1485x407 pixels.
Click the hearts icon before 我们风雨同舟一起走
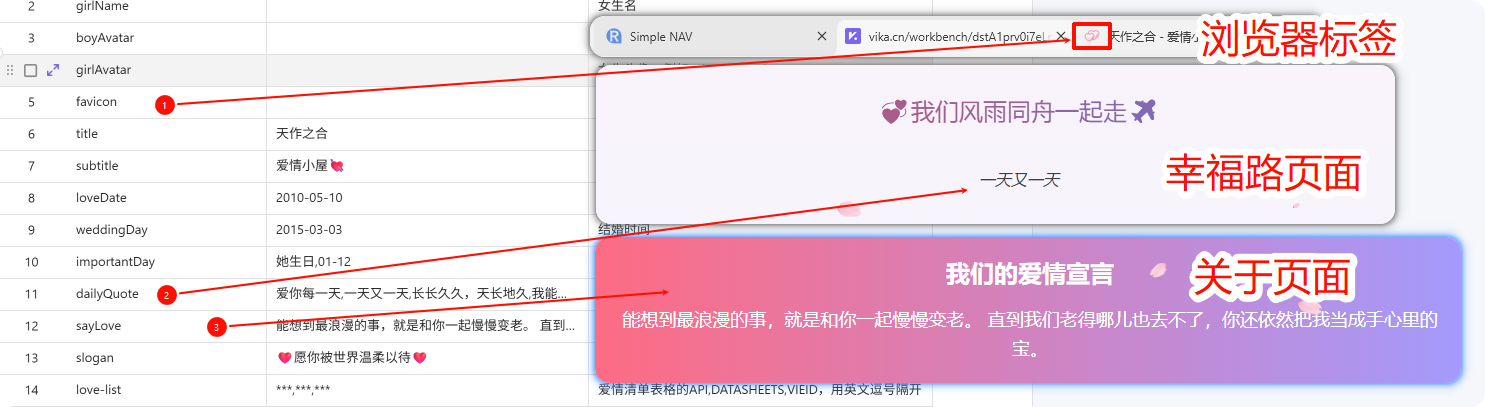[x=893, y=112]
